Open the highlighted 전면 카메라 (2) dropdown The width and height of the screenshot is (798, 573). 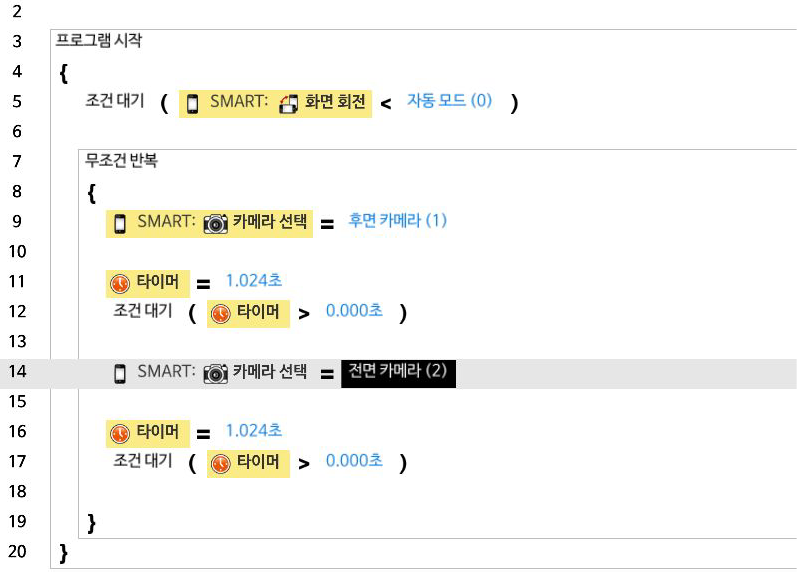click(x=398, y=371)
